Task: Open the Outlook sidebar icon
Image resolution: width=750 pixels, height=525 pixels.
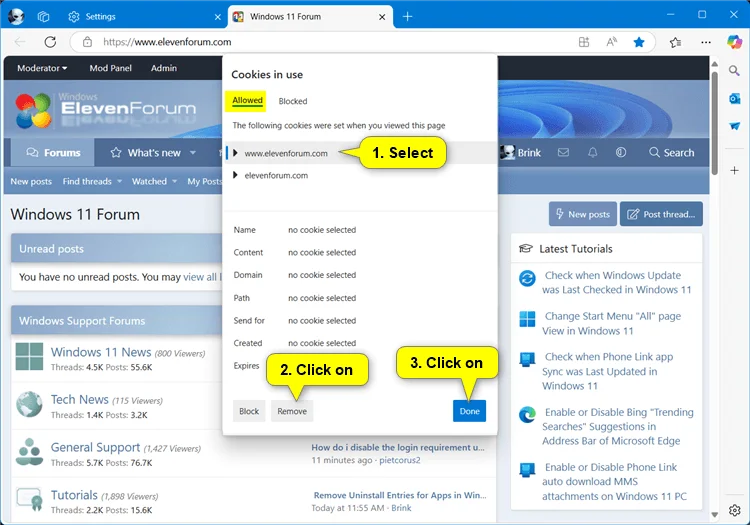Action: 734,98
